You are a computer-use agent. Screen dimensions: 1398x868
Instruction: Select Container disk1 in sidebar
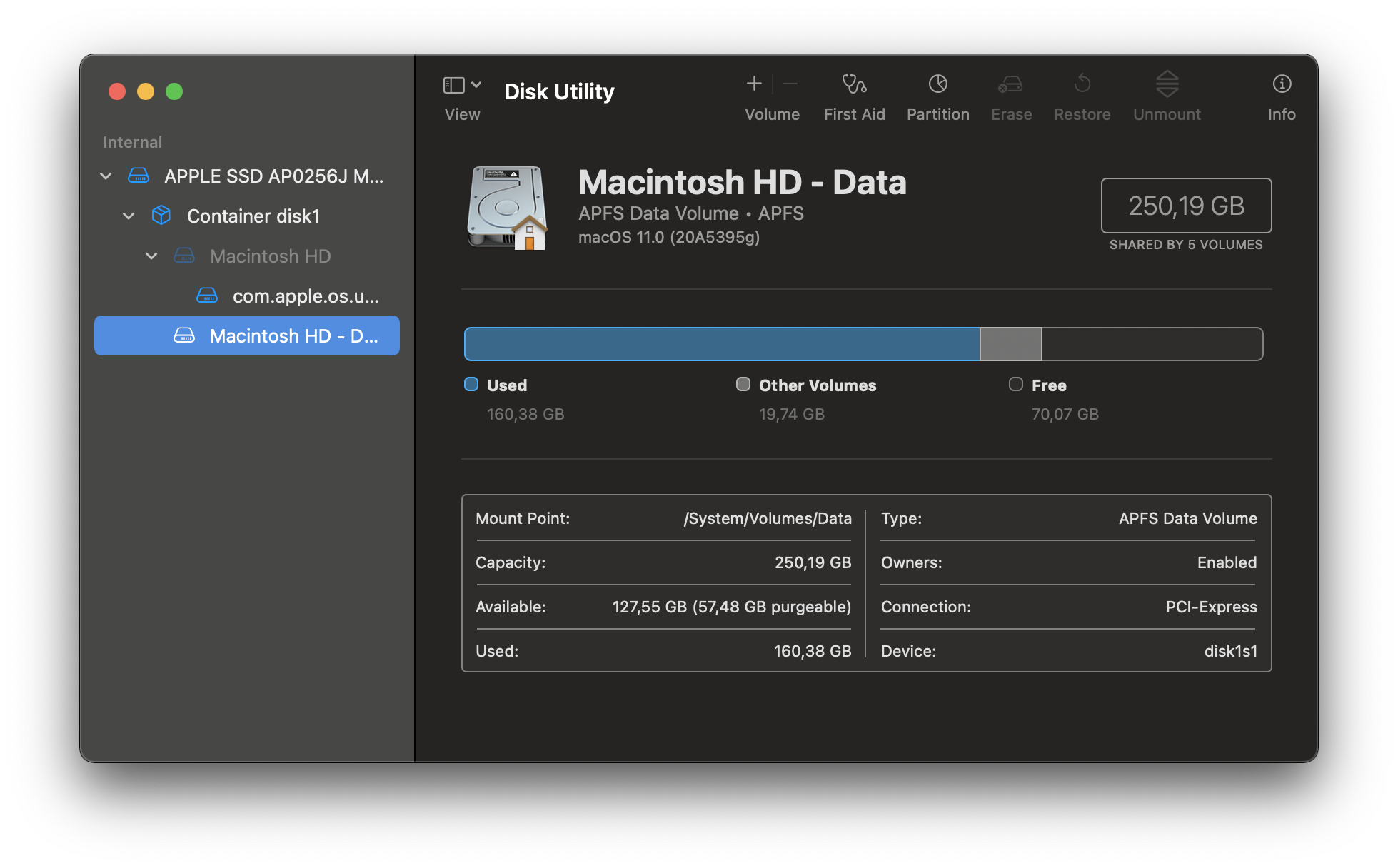[253, 216]
